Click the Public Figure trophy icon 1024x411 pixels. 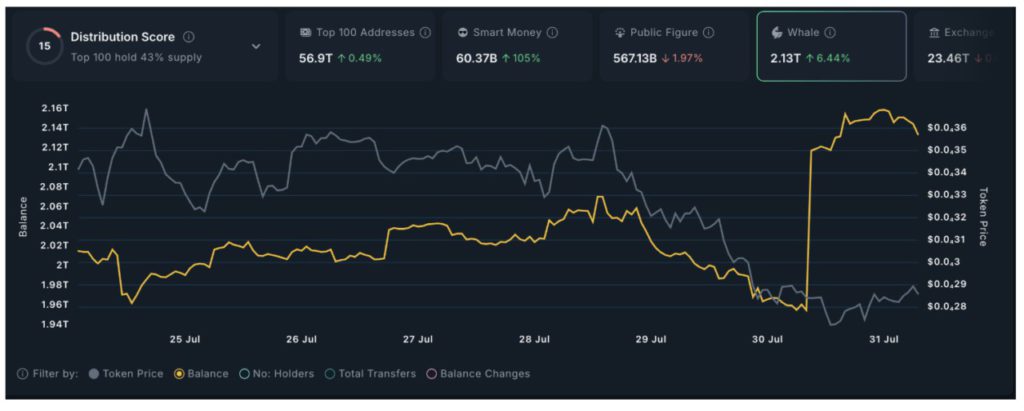(620, 33)
